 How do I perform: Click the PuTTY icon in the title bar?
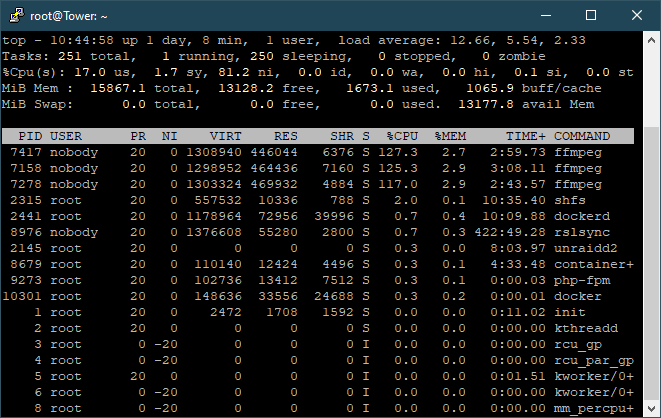16,15
